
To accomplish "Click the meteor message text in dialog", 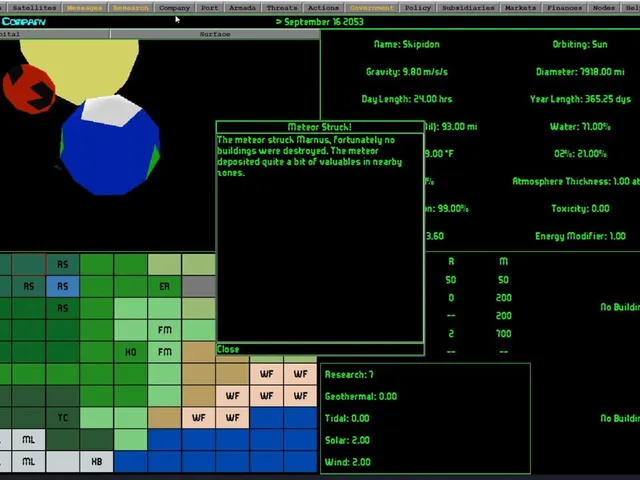I will (309, 156).
